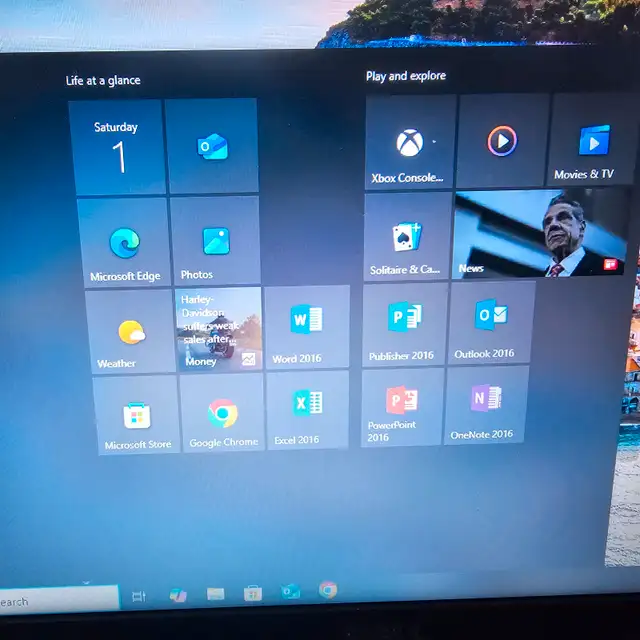Click the Task View taskbar button
Viewport: 640px width, 640px height.
point(139,597)
